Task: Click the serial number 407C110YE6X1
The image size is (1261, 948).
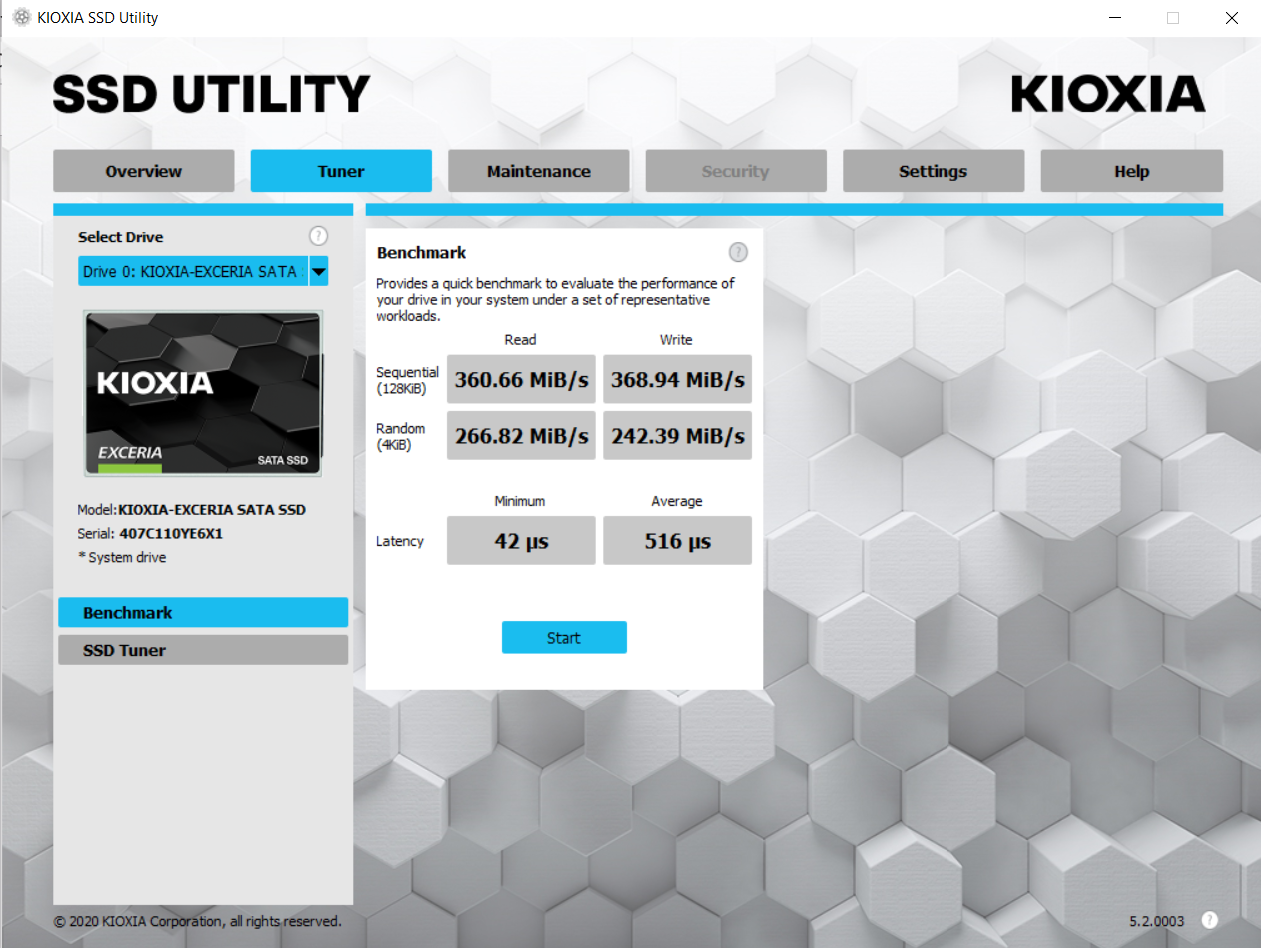Action: click(x=171, y=533)
